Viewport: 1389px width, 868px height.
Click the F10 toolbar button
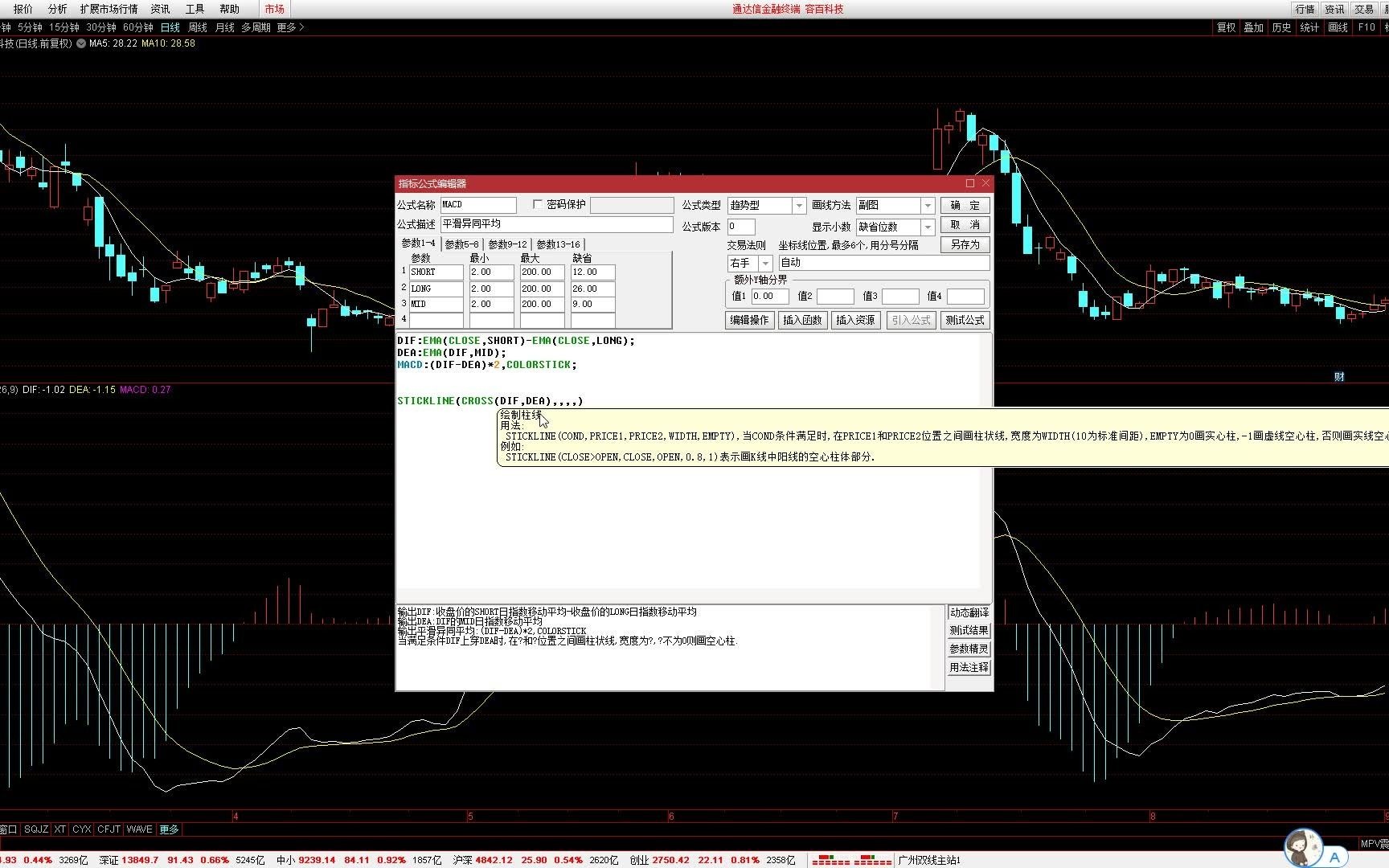[x=1366, y=27]
